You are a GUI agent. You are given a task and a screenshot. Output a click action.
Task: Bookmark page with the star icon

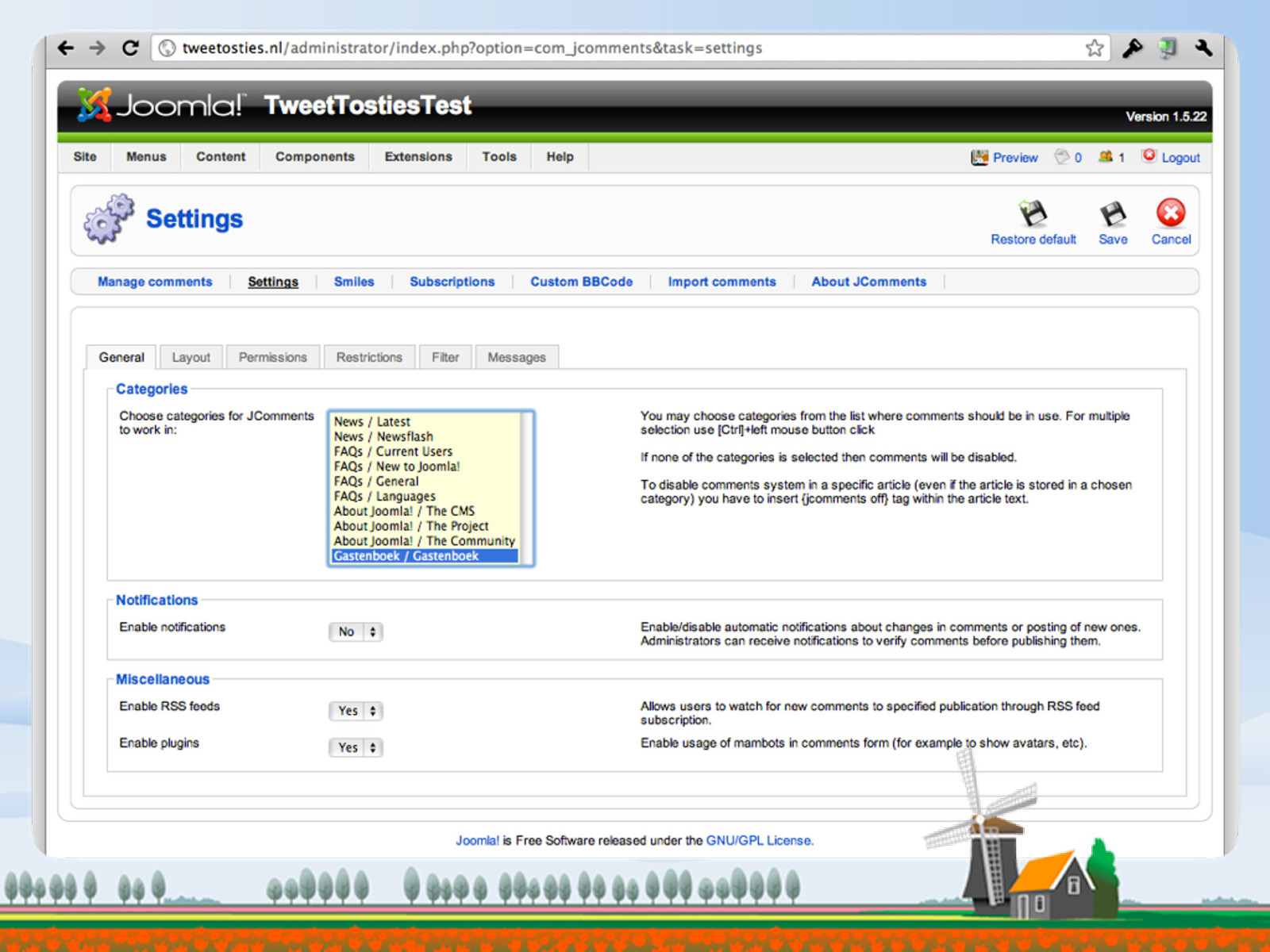tap(1095, 48)
